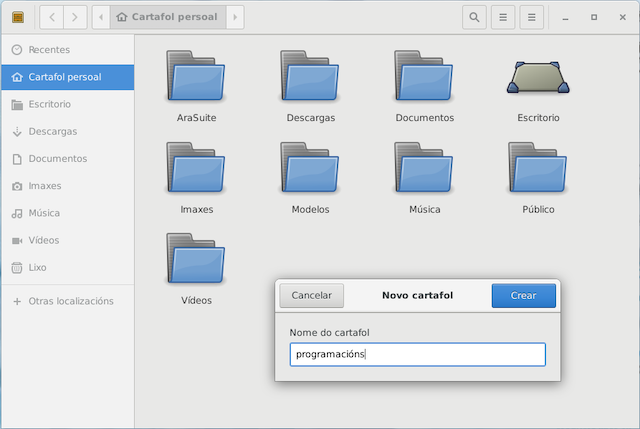The image size is (640, 429).
Task: Click the Público folder icon
Action: [x=538, y=170]
